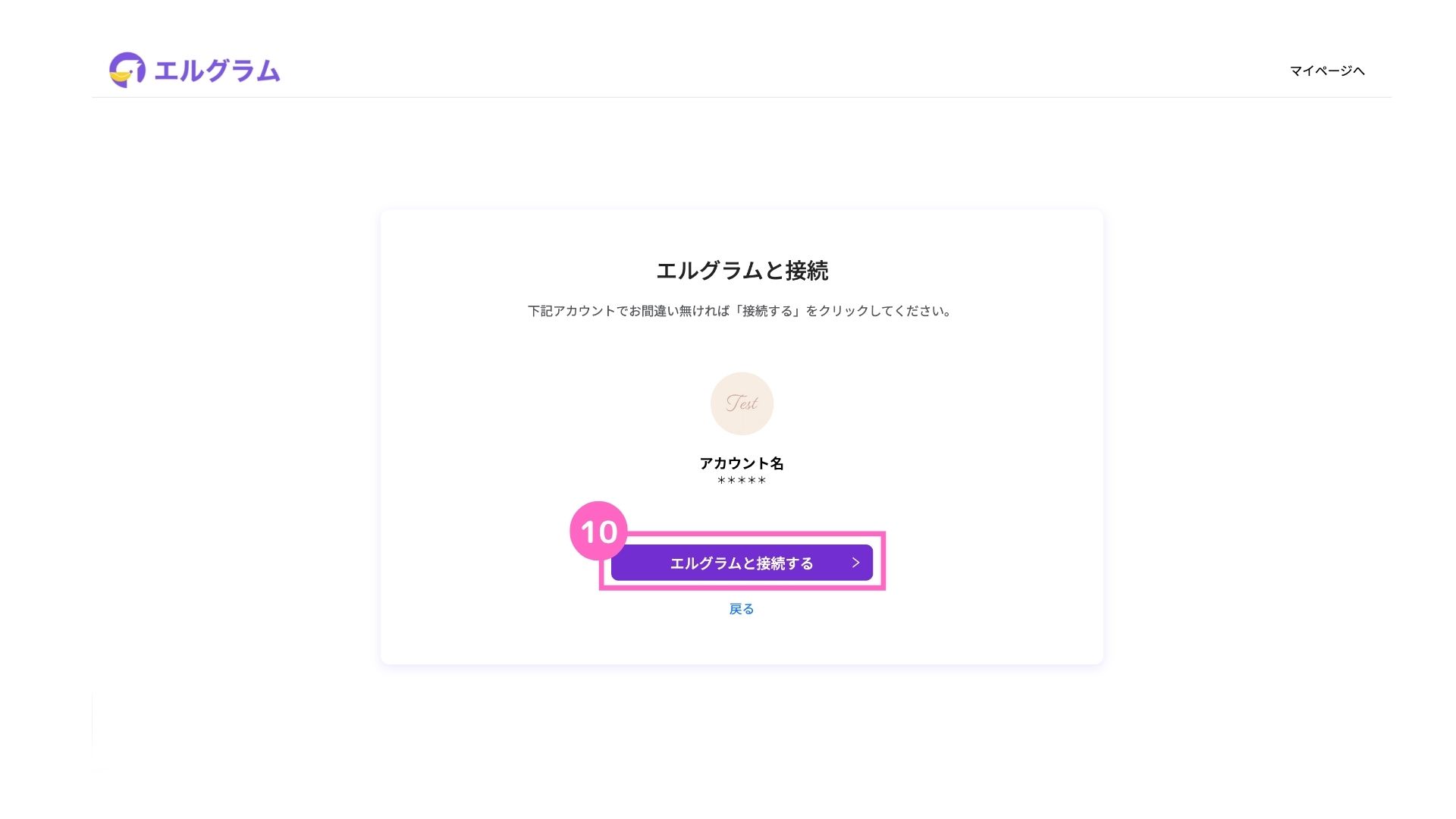Click the エルグラムと接続 heading

[x=742, y=271]
